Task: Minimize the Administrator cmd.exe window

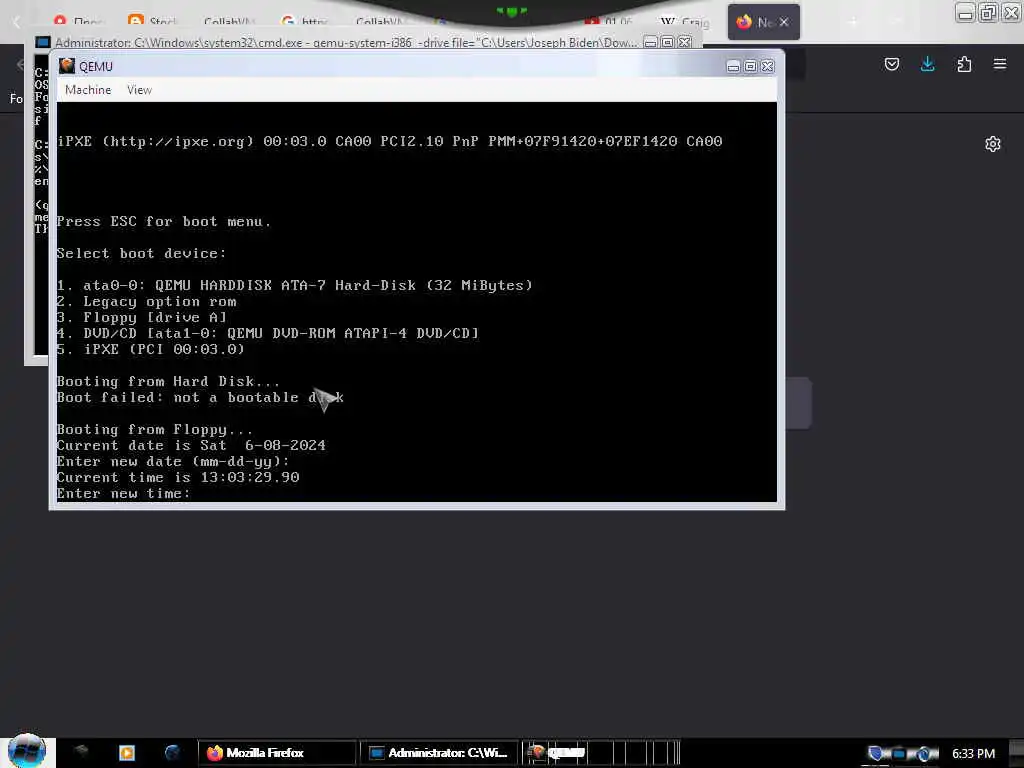Action: coord(650,42)
